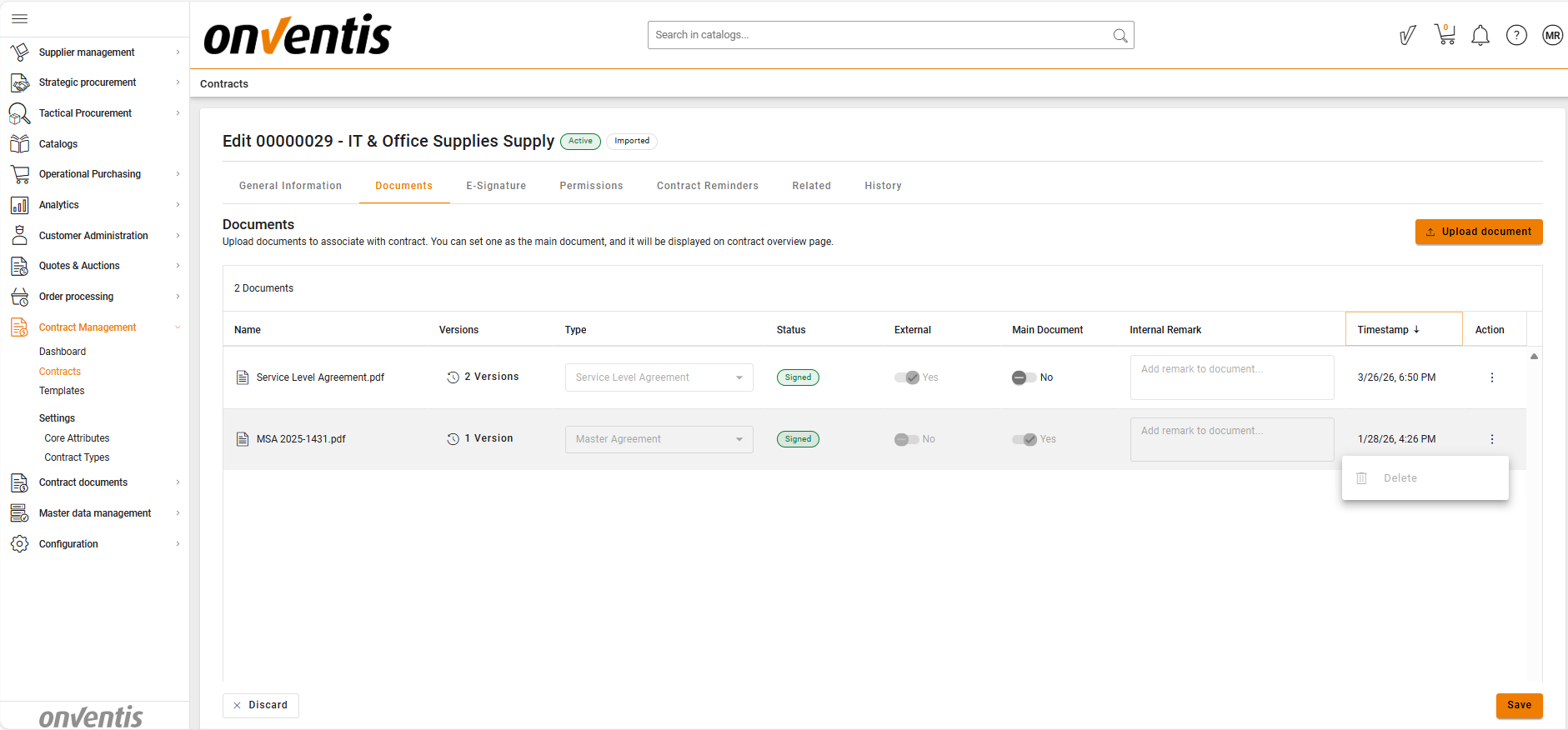Click the notifications bell icon
This screenshot has height=730, width=1568.
point(1480,35)
